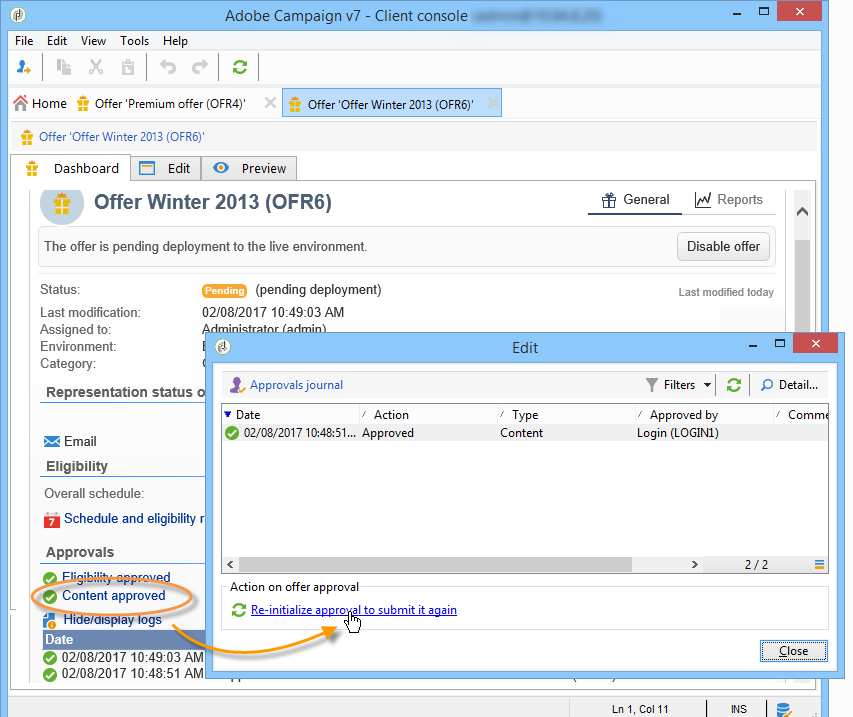
Task: Open the Help menu
Action: pyautogui.click(x=175, y=41)
